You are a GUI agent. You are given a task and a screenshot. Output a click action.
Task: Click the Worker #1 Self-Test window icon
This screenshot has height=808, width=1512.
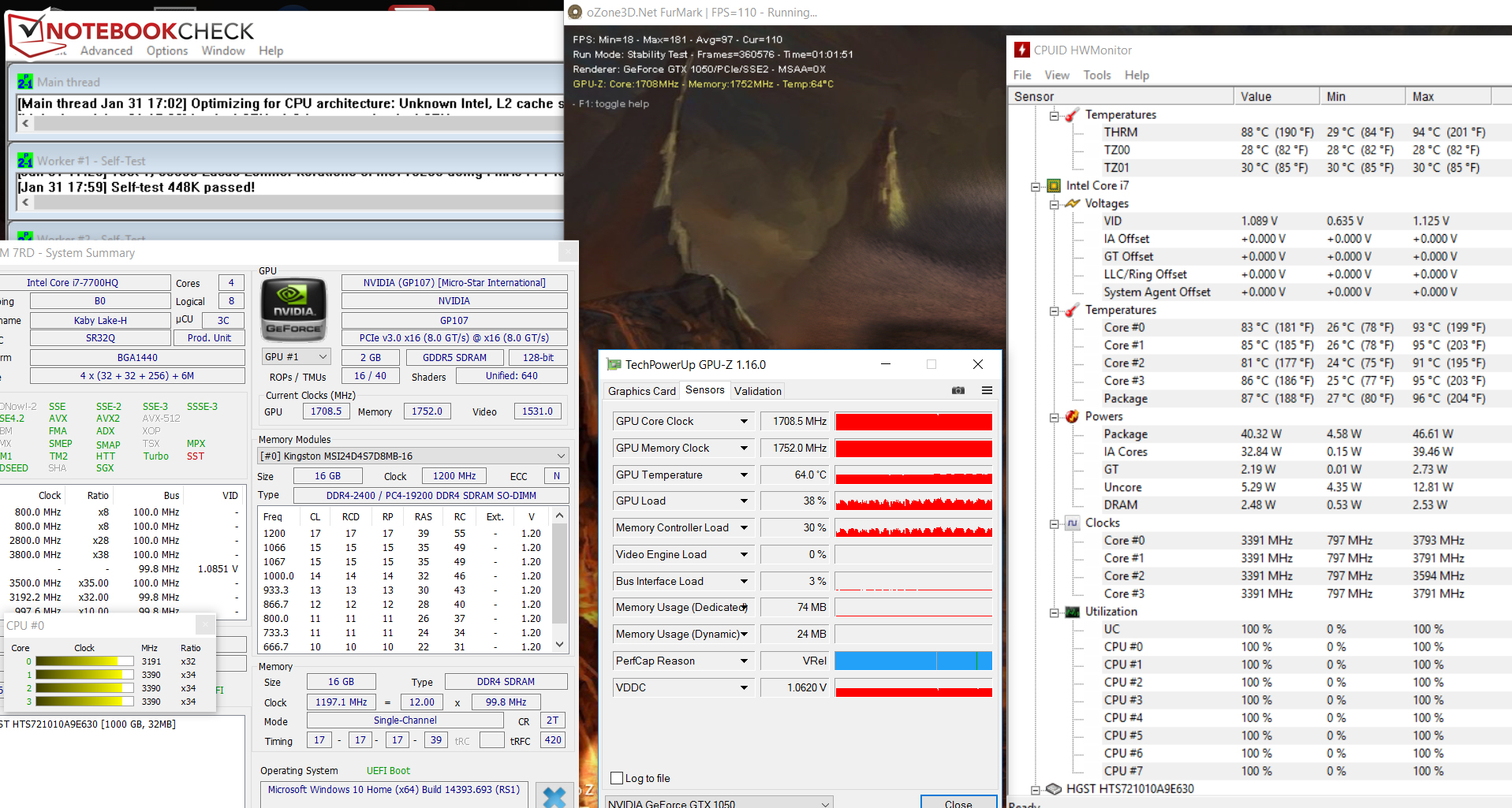[25, 161]
